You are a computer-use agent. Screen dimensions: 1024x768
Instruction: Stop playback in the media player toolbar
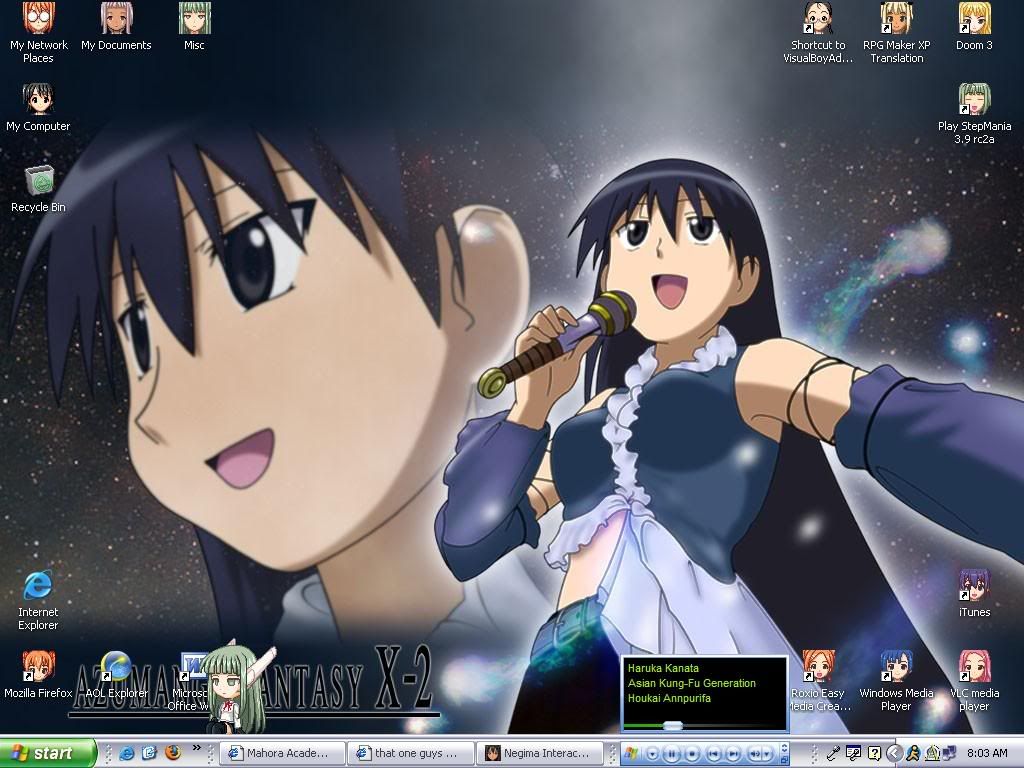[692, 753]
